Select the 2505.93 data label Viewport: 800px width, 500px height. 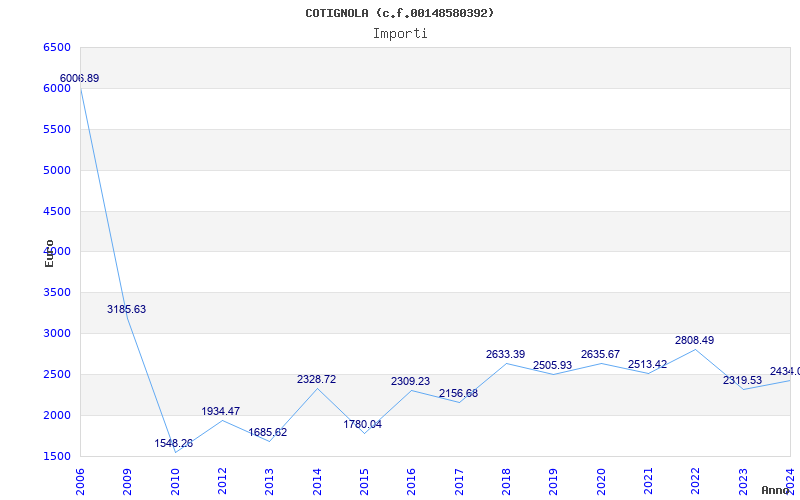coord(552,366)
